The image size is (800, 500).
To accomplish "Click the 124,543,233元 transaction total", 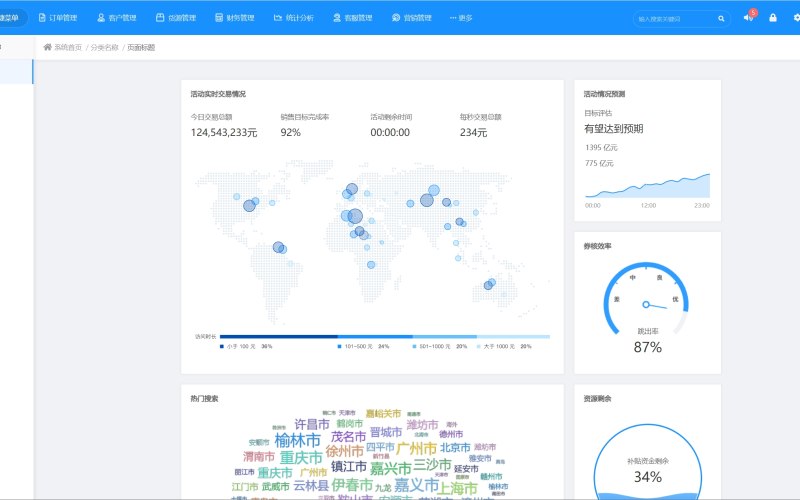I will pyautogui.click(x=224, y=133).
